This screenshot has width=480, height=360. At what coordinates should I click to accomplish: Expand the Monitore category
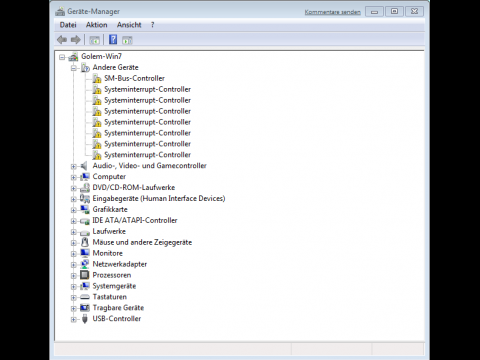coord(74,254)
